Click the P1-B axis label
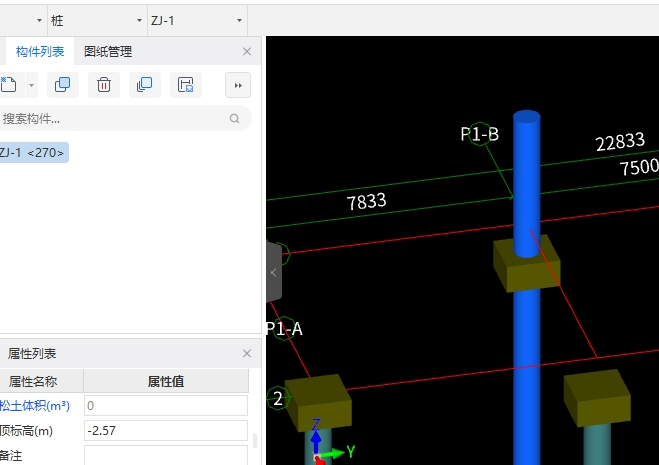659x465 pixels. pos(479,134)
